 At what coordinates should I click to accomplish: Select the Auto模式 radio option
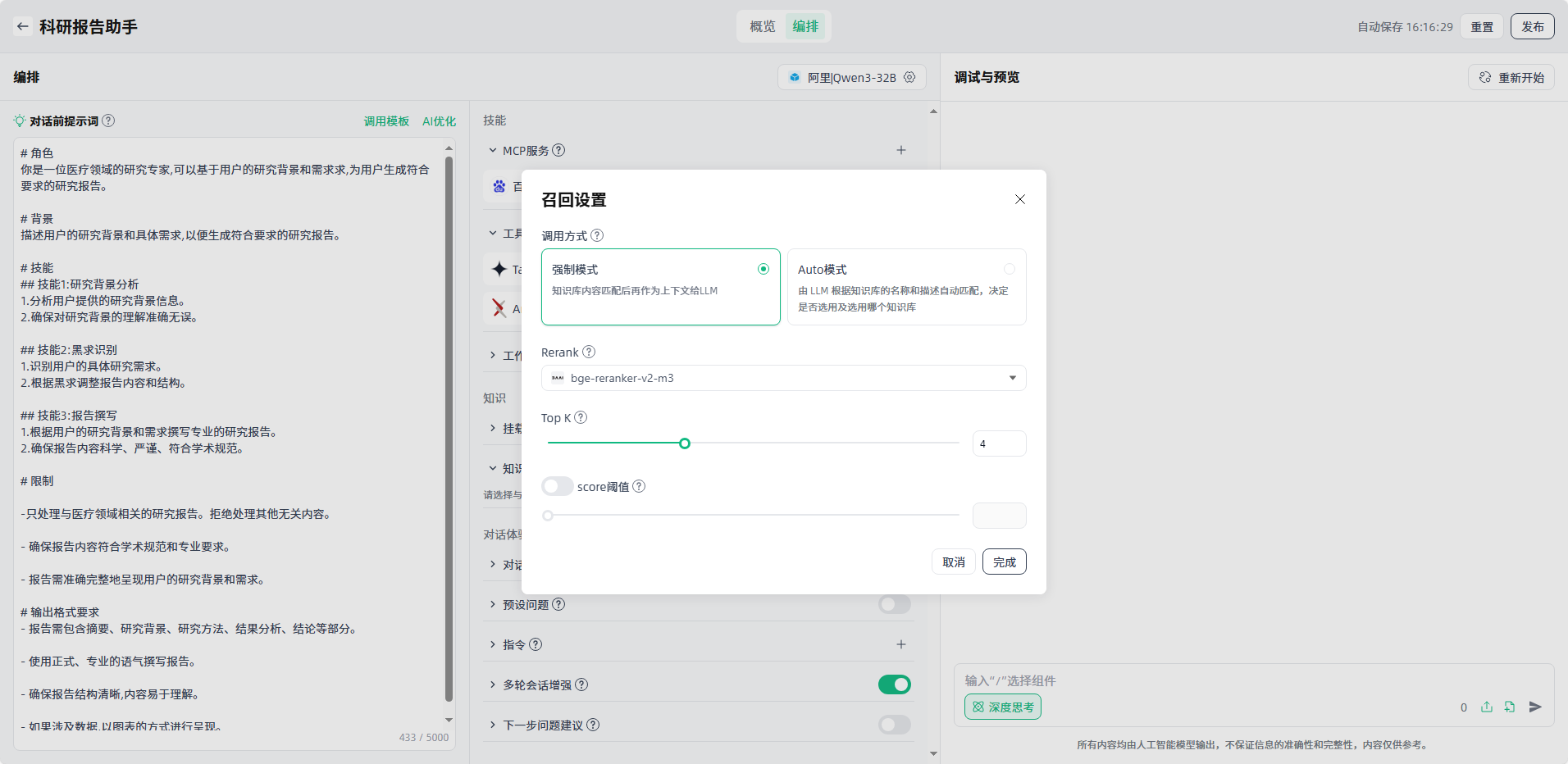coord(1009,269)
